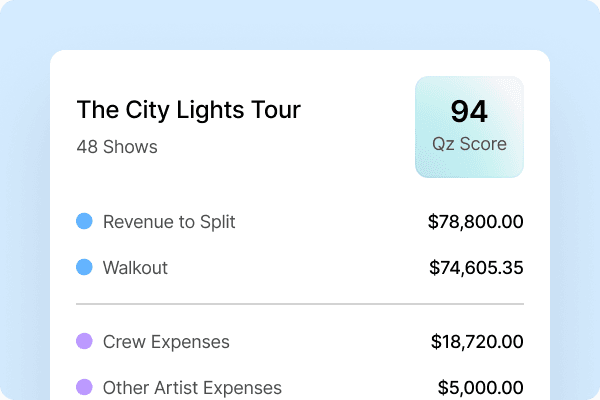The width and height of the screenshot is (600, 400).
Task: Select the Walkout row label
Action: pos(135,268)
